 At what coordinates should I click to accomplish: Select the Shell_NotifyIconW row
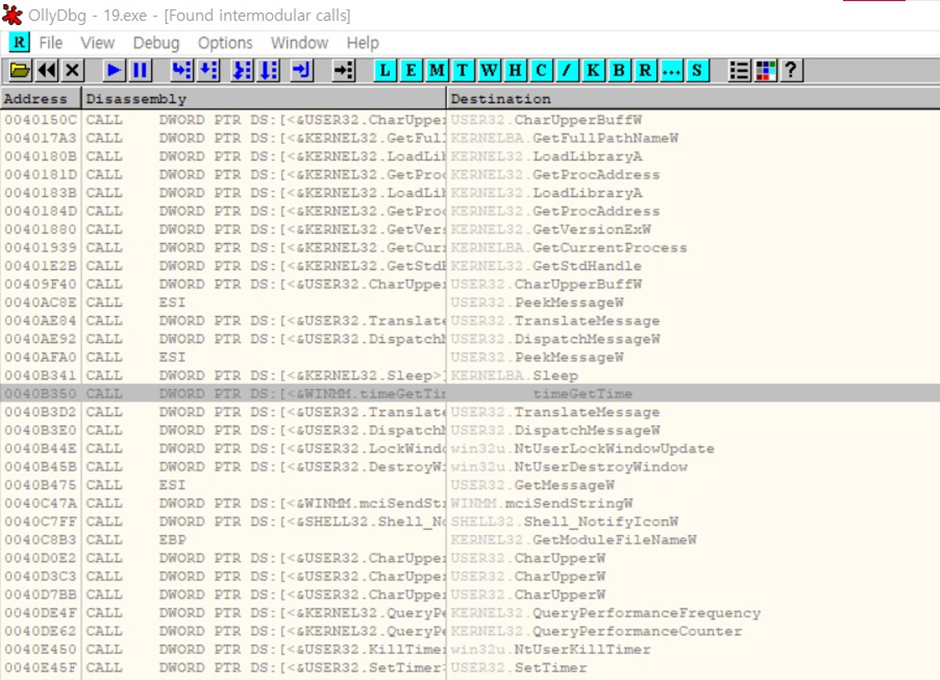coord(470,521)
